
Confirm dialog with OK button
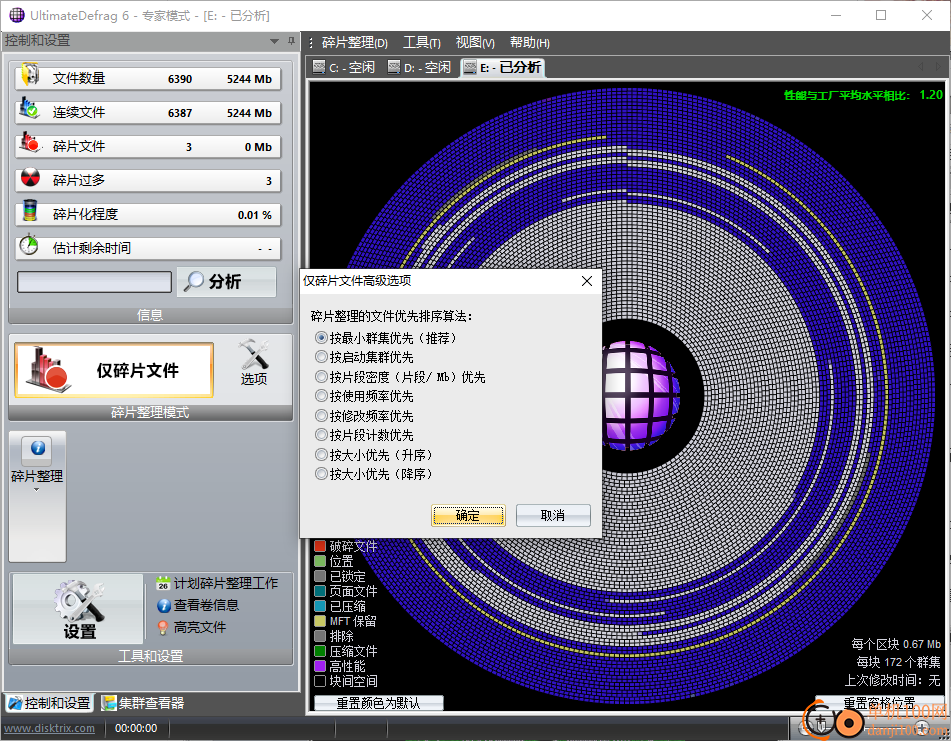tap(468, 515)
